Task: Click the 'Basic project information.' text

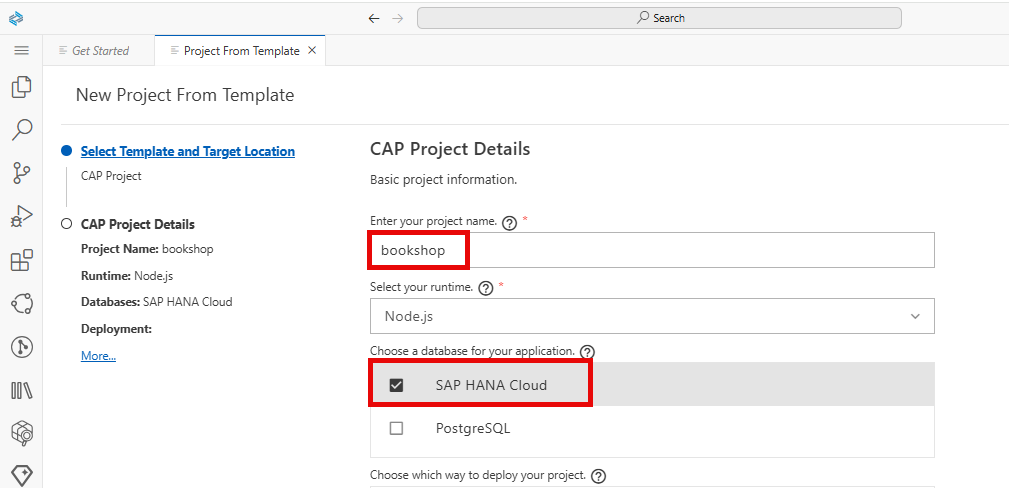Action: point(443,180)
